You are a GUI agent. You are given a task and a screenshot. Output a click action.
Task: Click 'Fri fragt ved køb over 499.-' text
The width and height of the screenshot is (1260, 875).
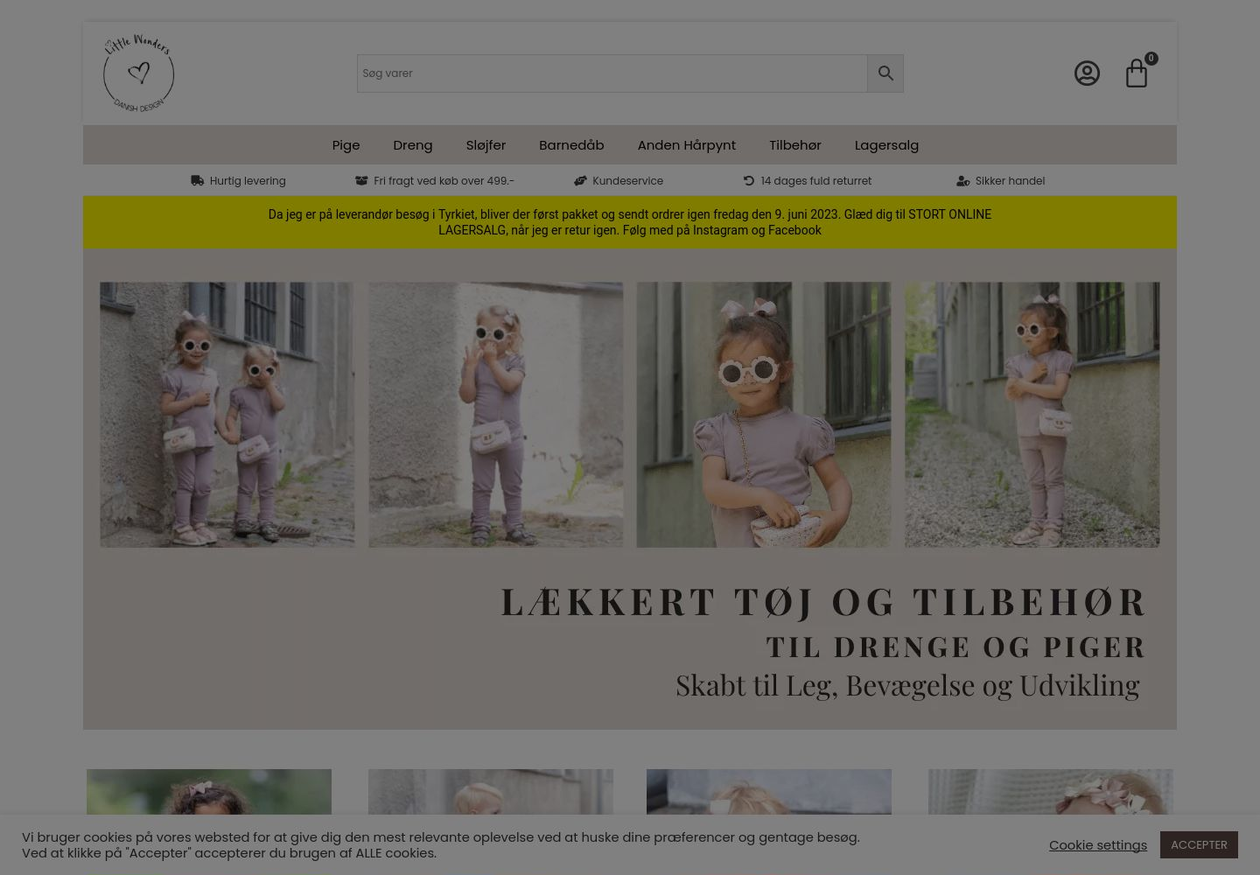[x=443, y=181]
